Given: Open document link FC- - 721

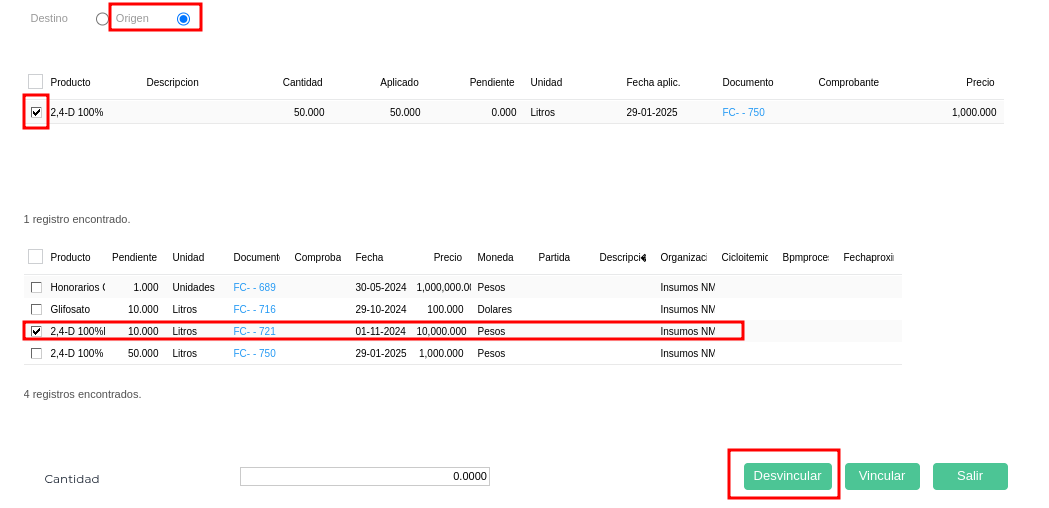Looking at the screenshot, I should click(254, 332).
